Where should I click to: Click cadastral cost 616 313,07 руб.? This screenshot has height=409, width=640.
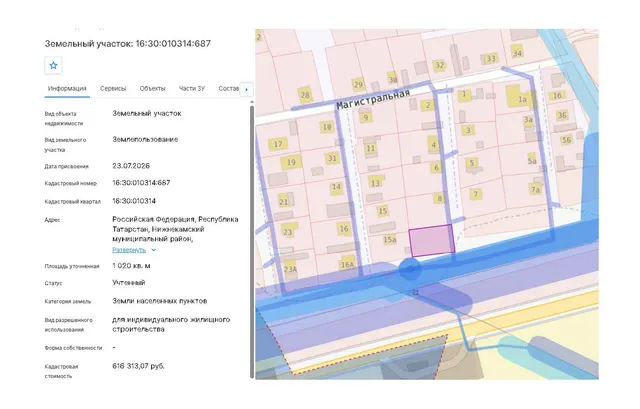(x=138, y=366)
